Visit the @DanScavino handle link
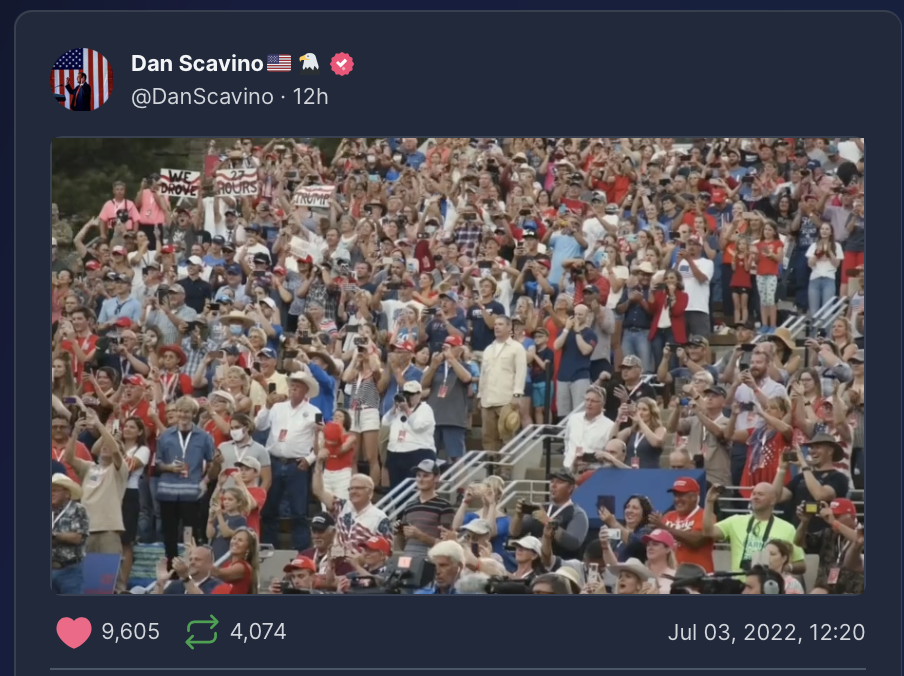Image resolution: width=904 pixels, height=676 pixels. (202, 97)
